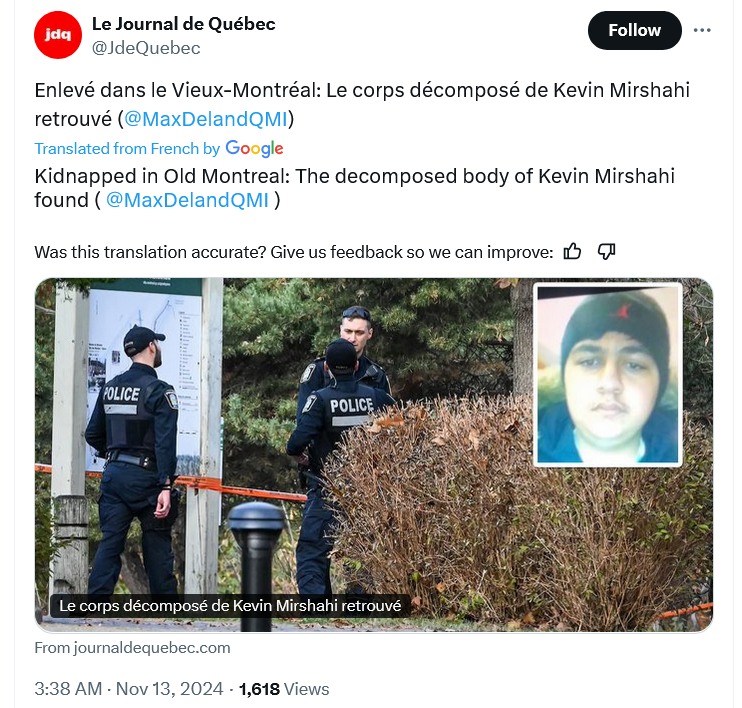Open the @JdeQuebec handle

tap(146, 48)
